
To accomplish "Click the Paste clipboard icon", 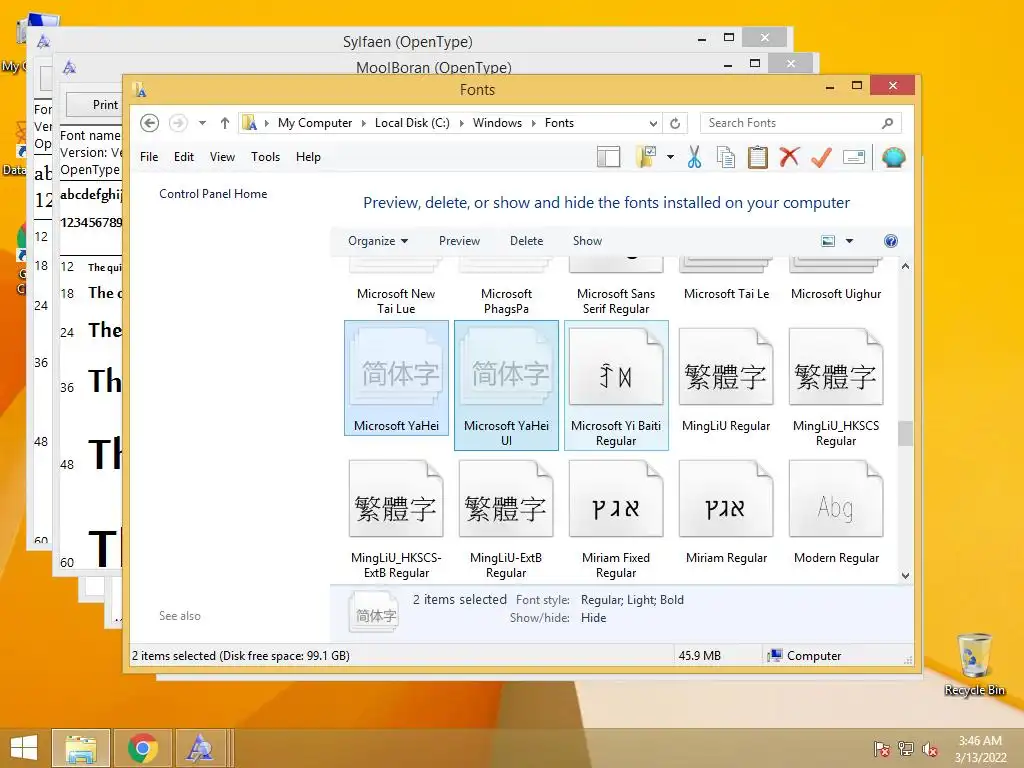I will (x=758, y=157).
